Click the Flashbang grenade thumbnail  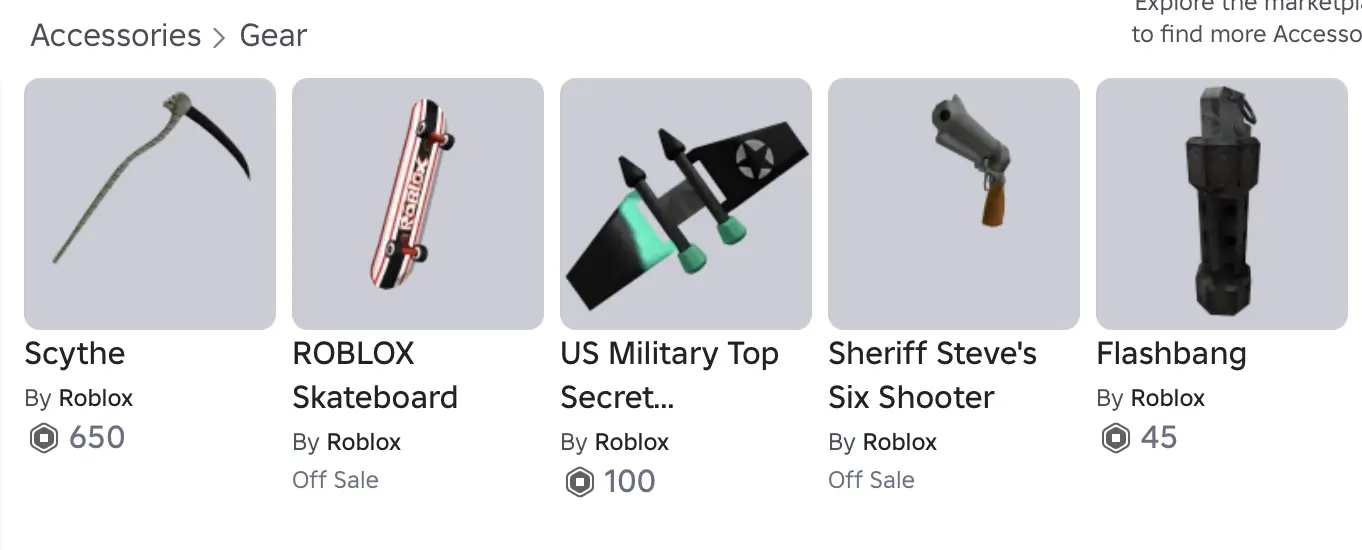tap(1222, 204)
